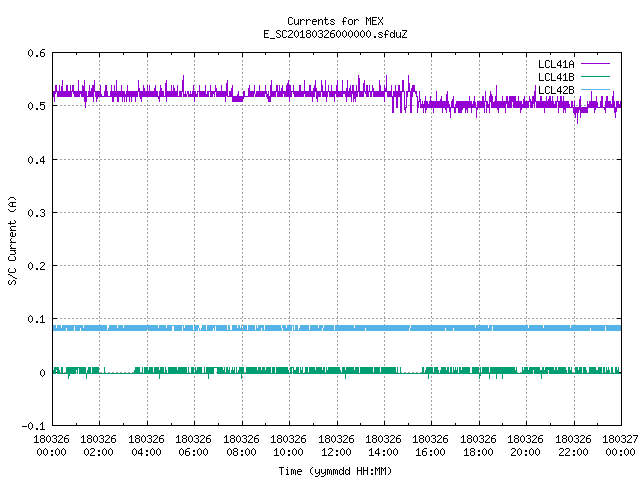Screen dimensions: 640x480
Task: Click the LCL41A legend label
Action: pos(556,64)
